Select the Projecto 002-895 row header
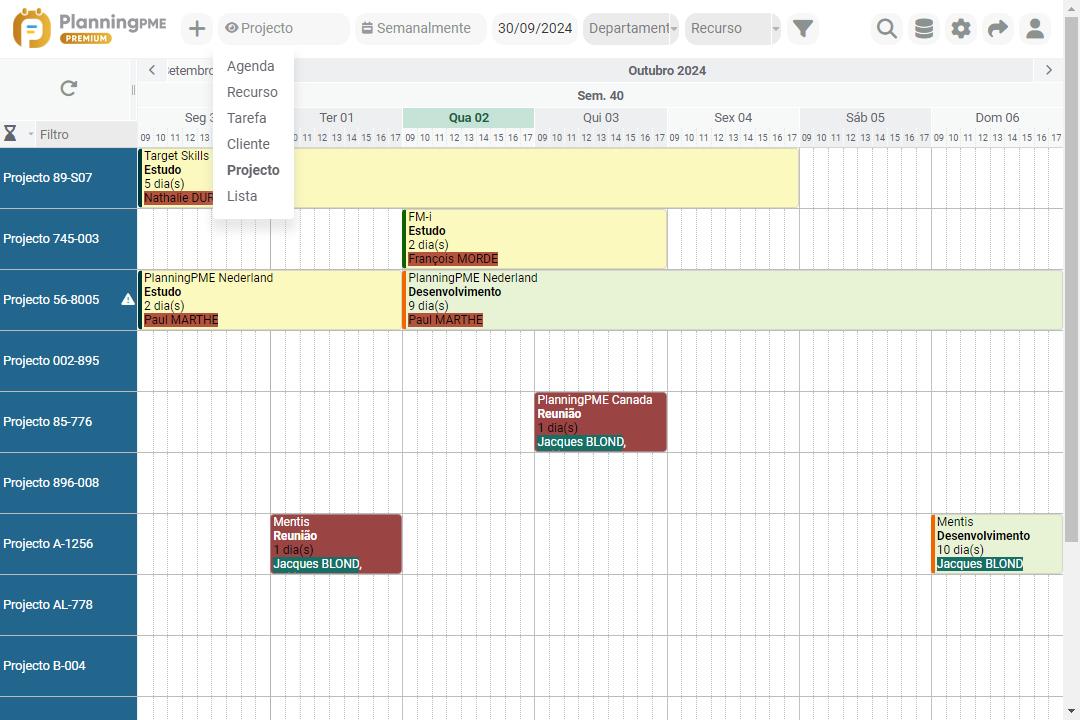 (x=68, y=361)
